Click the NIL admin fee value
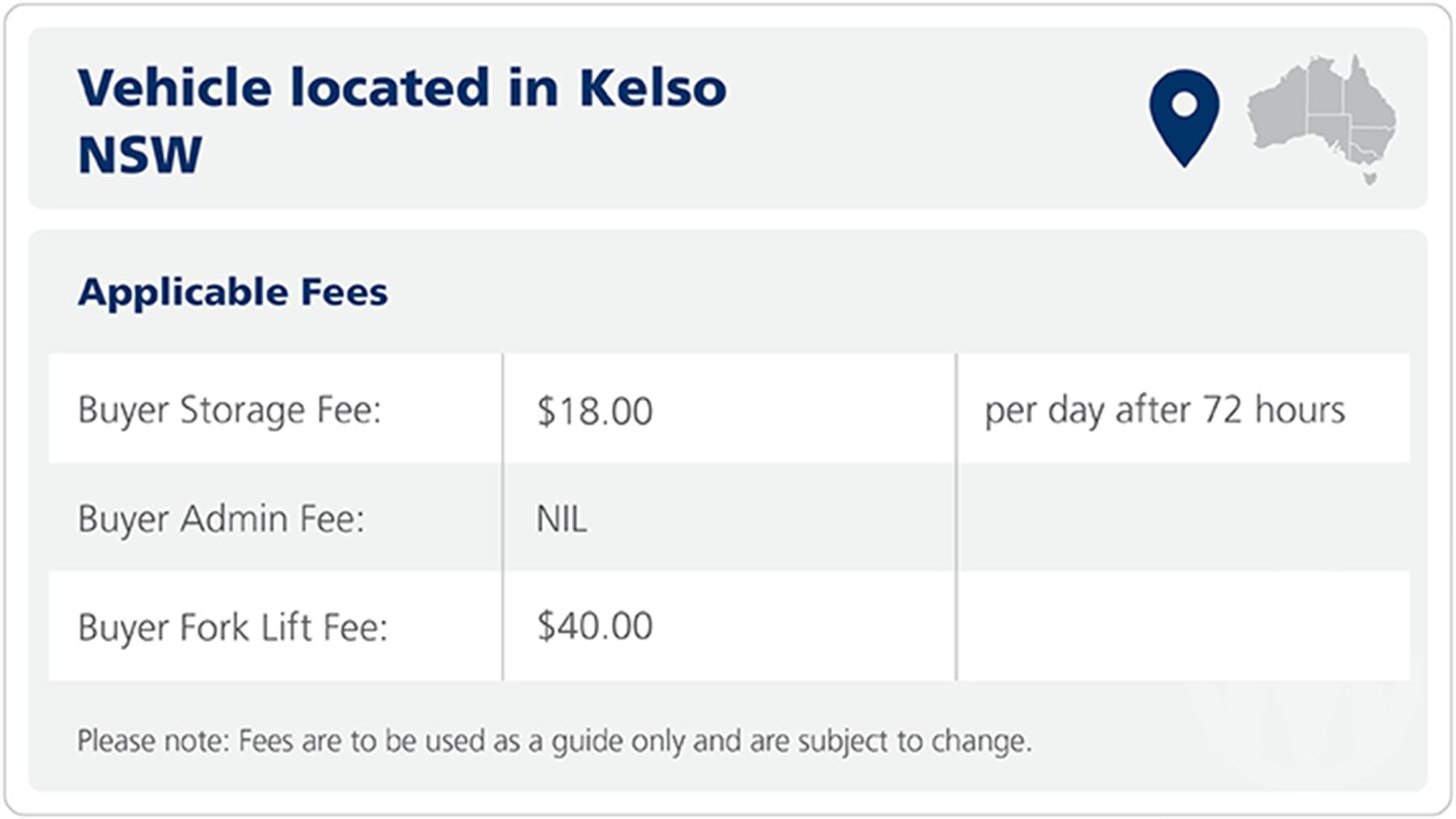This screenshot has width=1456, height=819. coord(561,518)
